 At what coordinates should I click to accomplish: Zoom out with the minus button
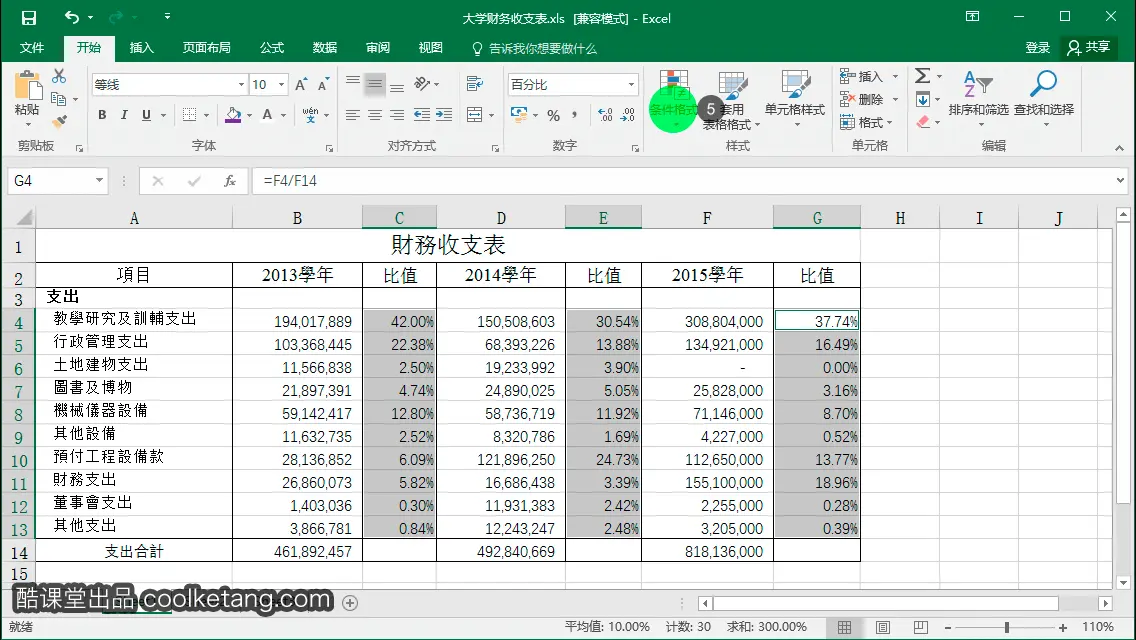tap(948, 628)
